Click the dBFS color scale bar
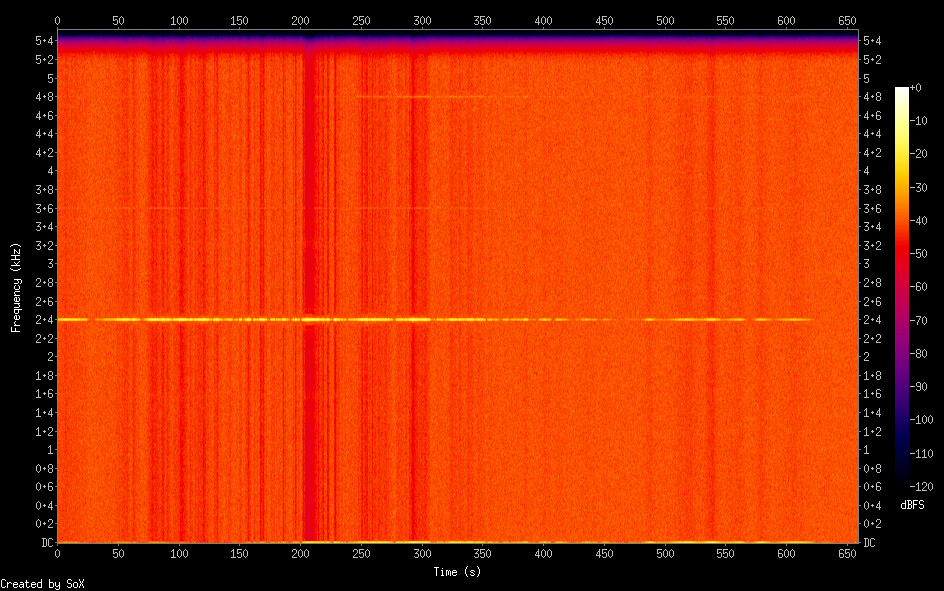The width and height of the screenshot is (944, 591). click(902, 287)
